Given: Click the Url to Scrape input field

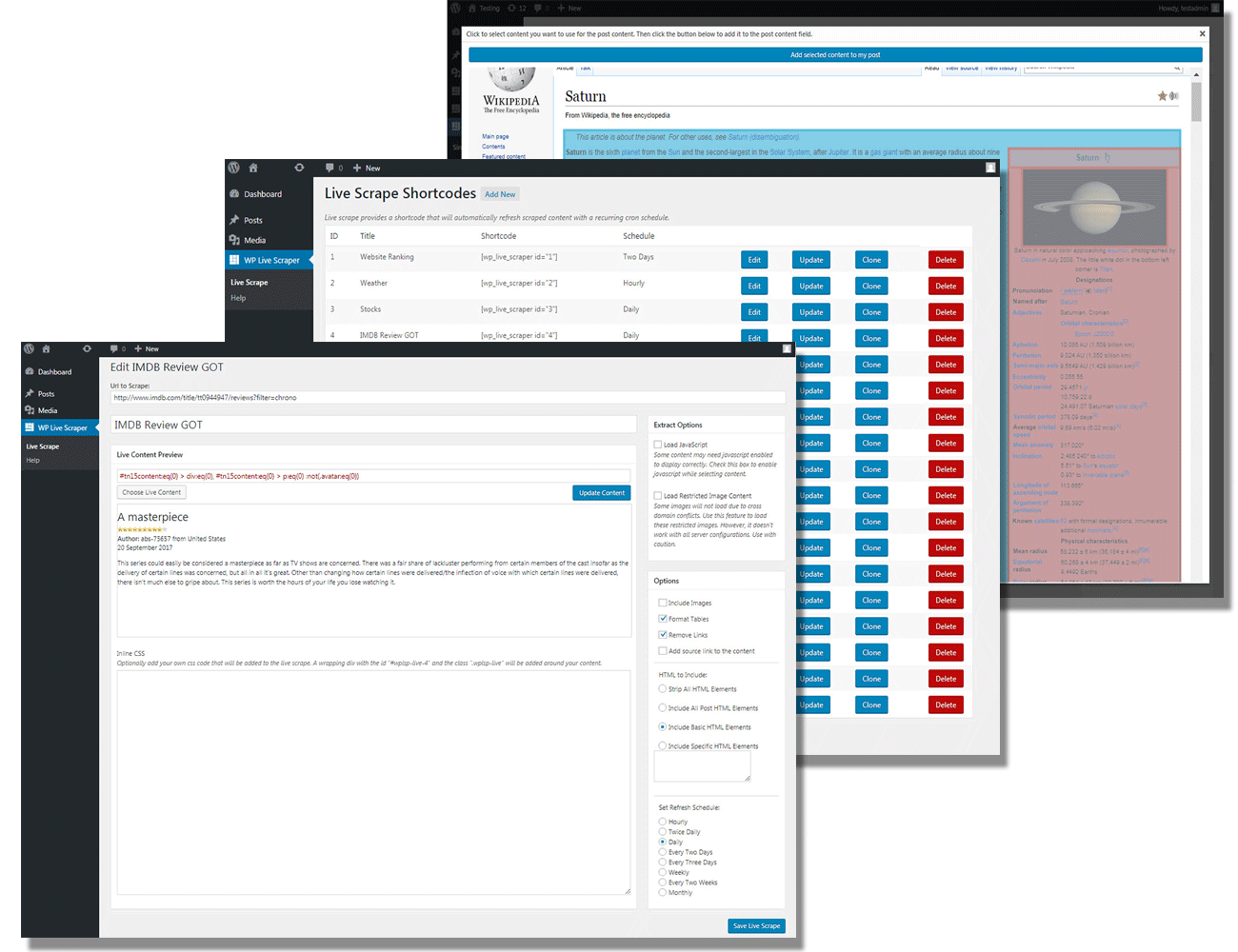Looking at the screenshot, I should pos(448,397).
